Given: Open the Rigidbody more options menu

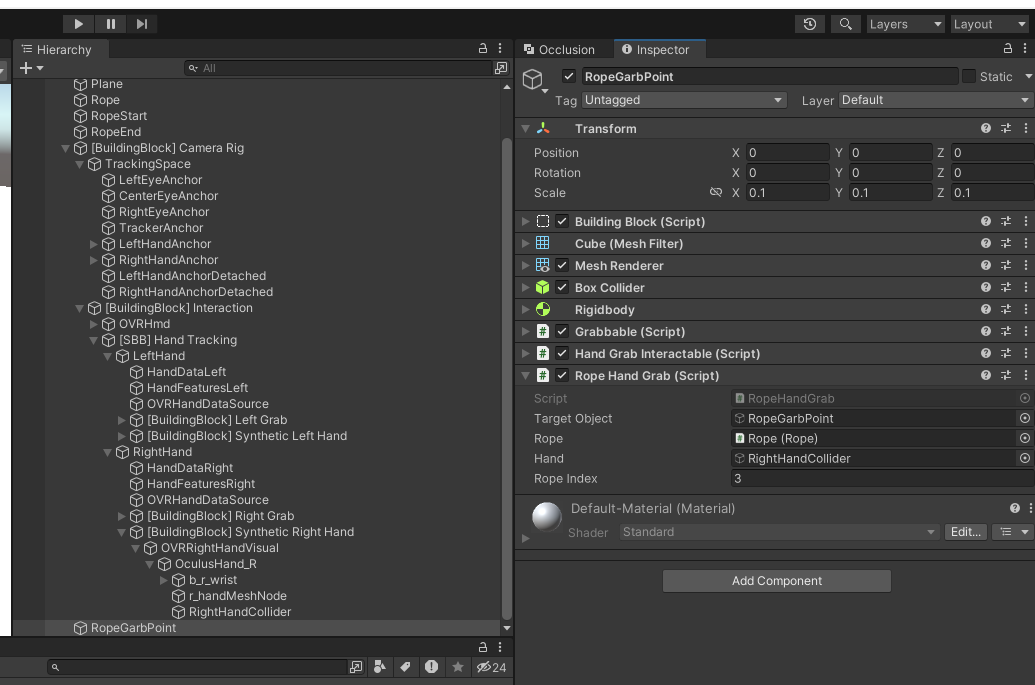Looking at the screenshot, I should (1025, 309).
